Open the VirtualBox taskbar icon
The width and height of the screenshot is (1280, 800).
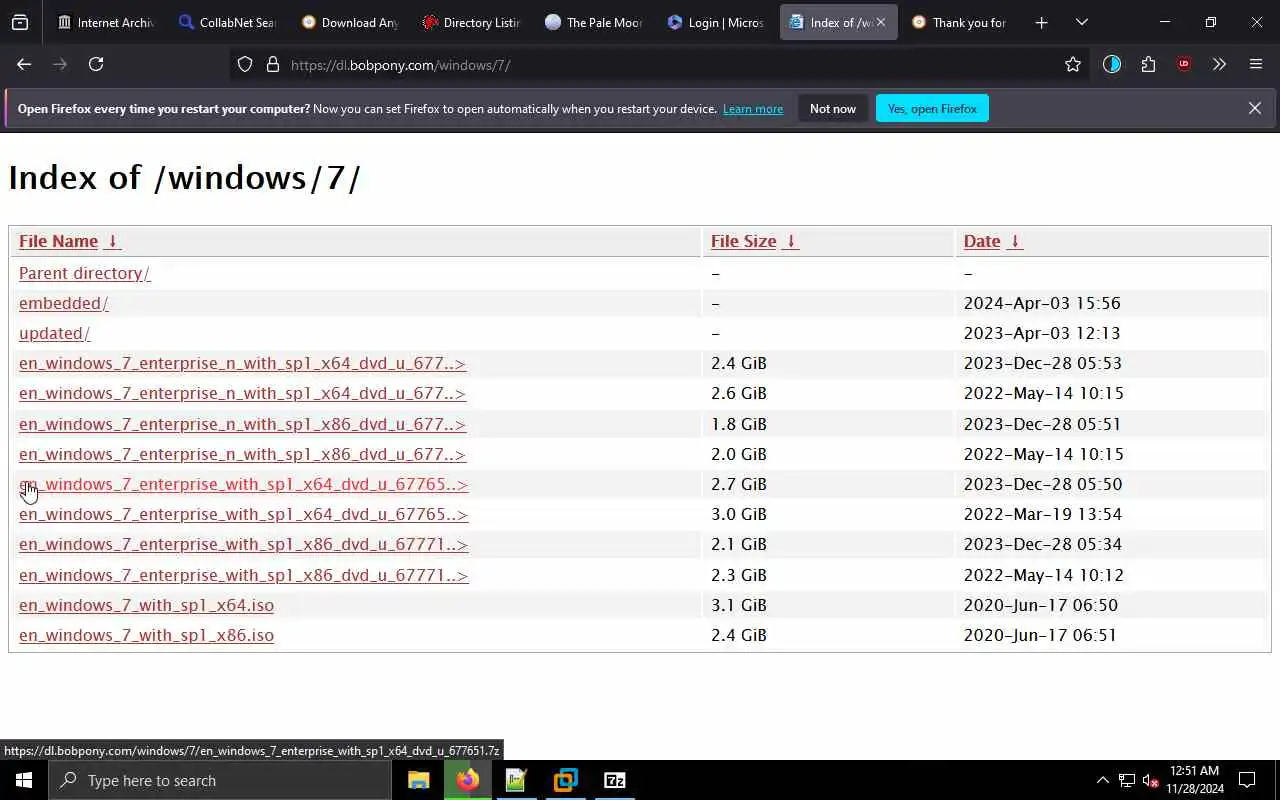565,780
